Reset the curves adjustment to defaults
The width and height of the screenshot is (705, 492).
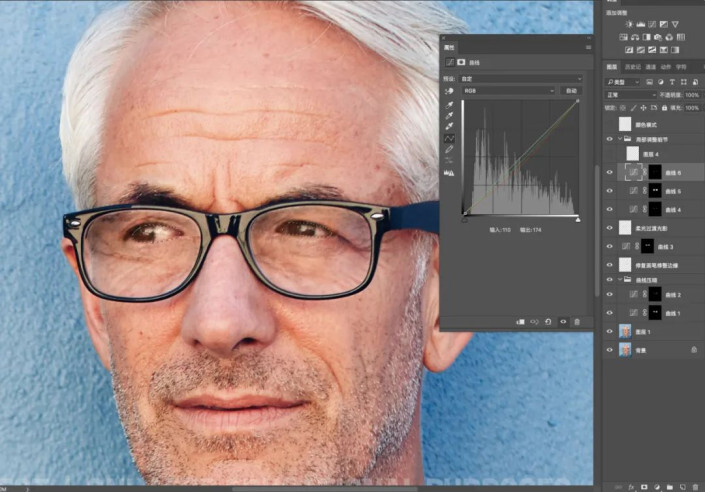point(548,322)
